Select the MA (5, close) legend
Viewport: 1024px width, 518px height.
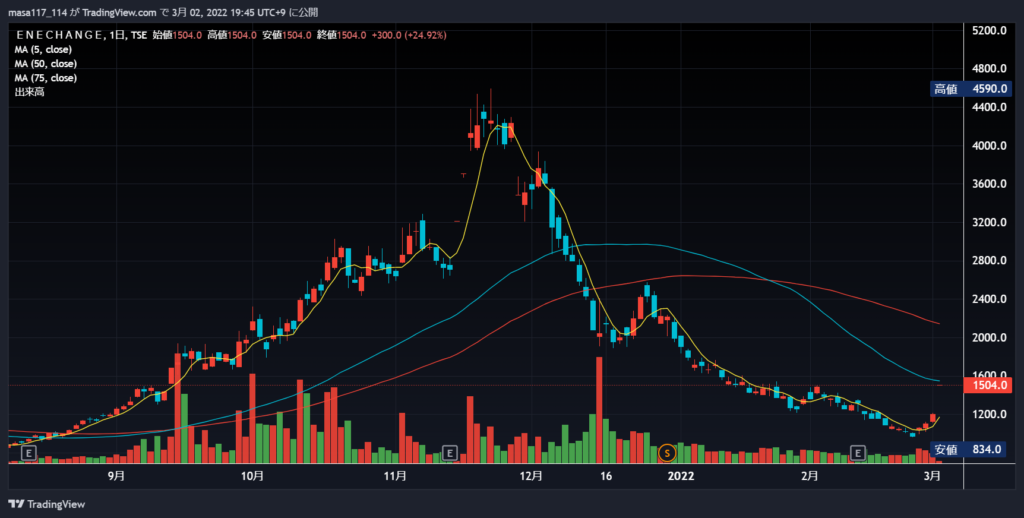pyautogui.click(x=43, y=50)
